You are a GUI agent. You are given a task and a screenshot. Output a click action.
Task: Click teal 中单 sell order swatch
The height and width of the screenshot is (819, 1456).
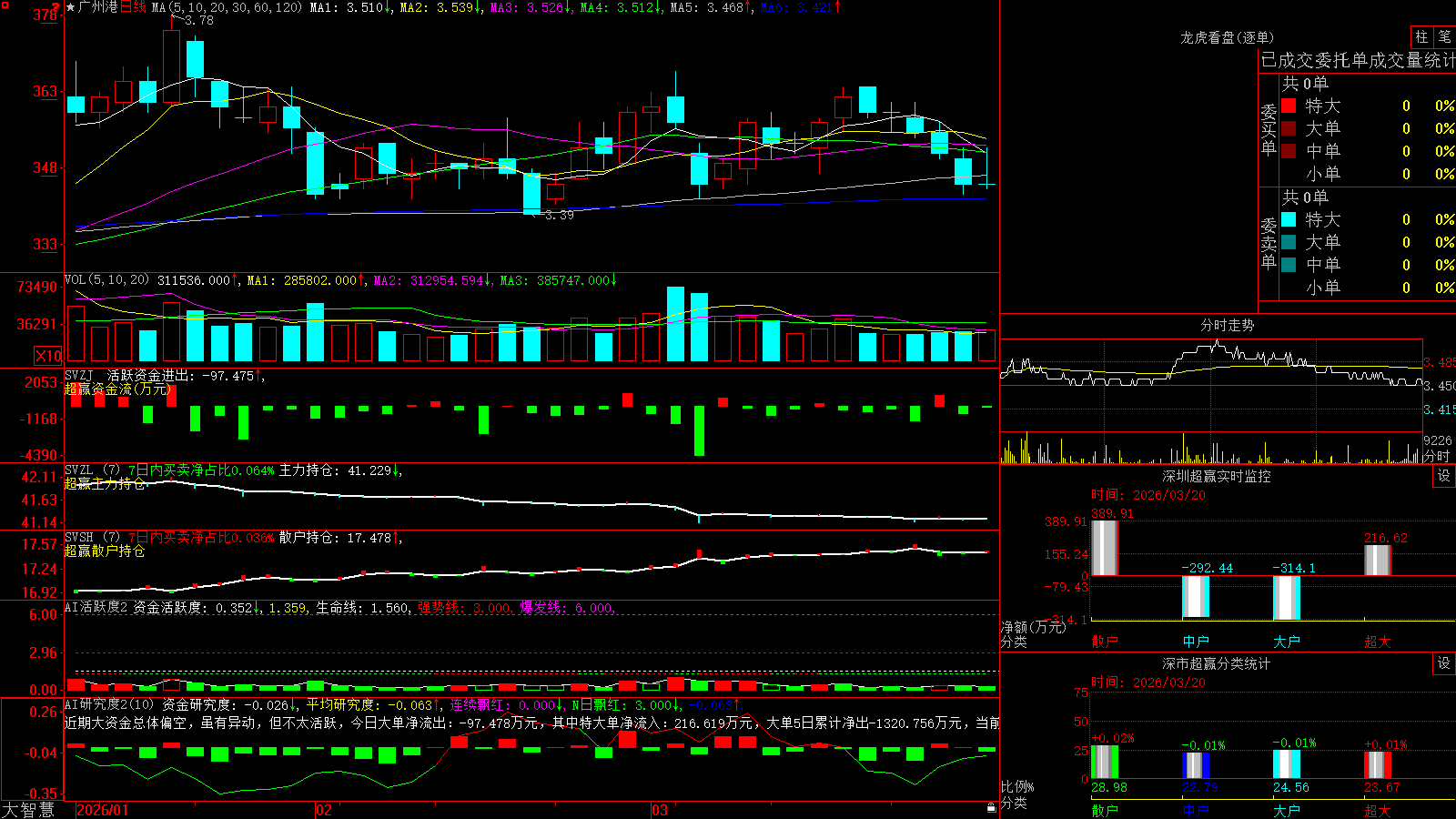click(x=1289, y=265)
